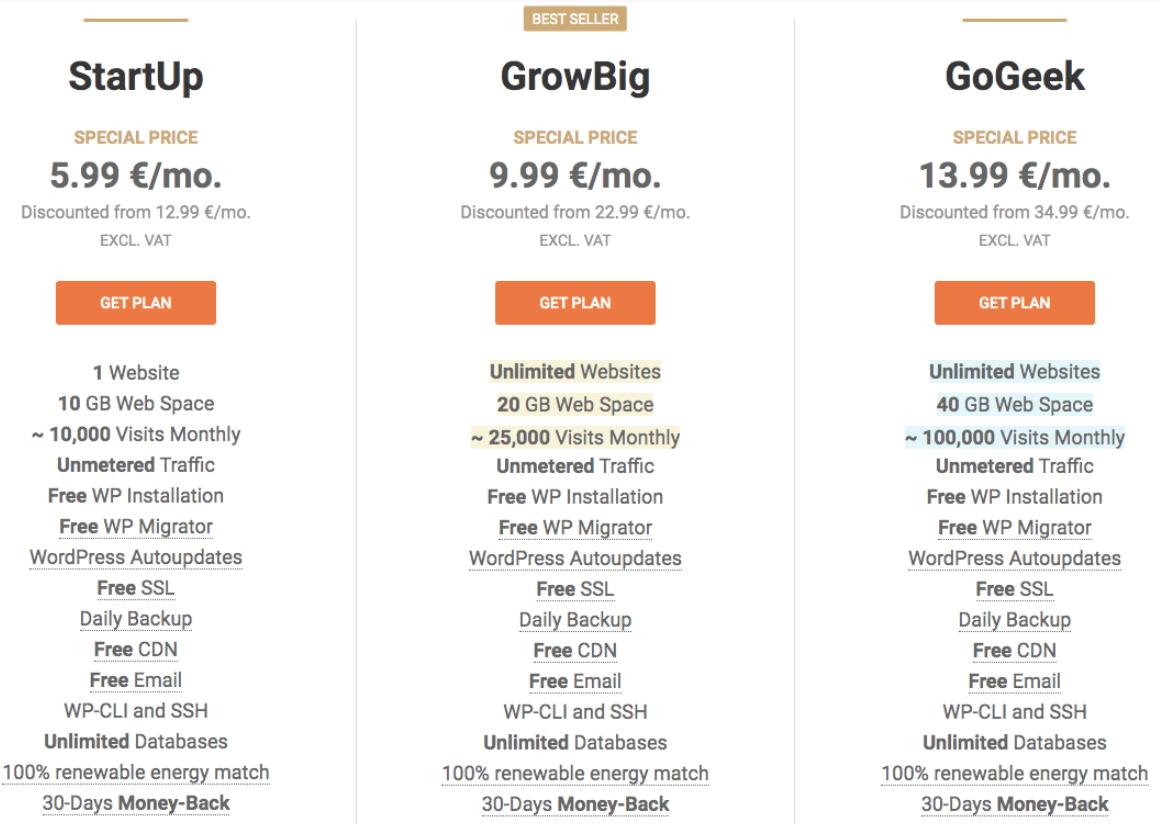Open Free CDN details in GrowBig

tap(575, 651)
